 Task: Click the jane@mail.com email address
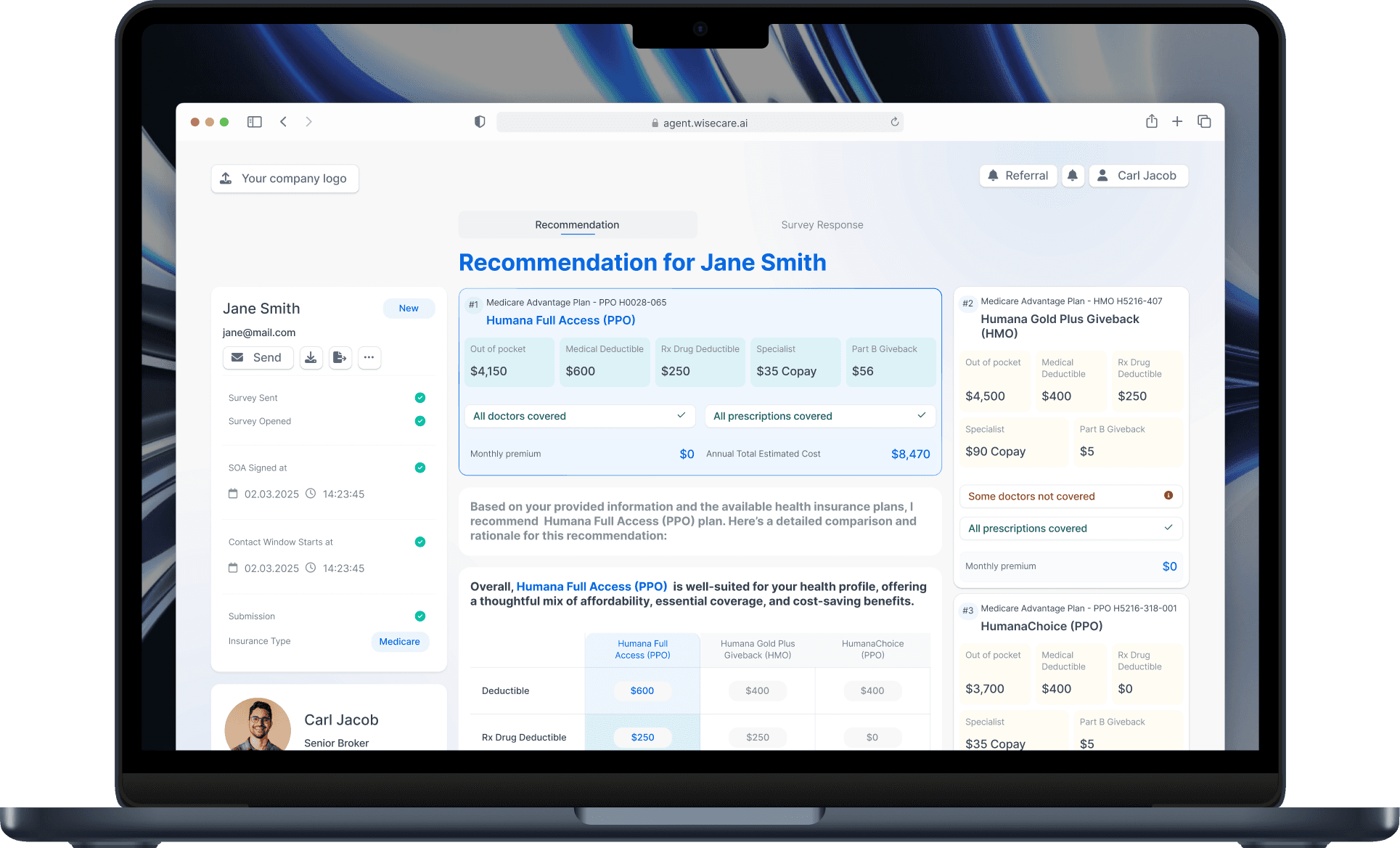point(259,333)
